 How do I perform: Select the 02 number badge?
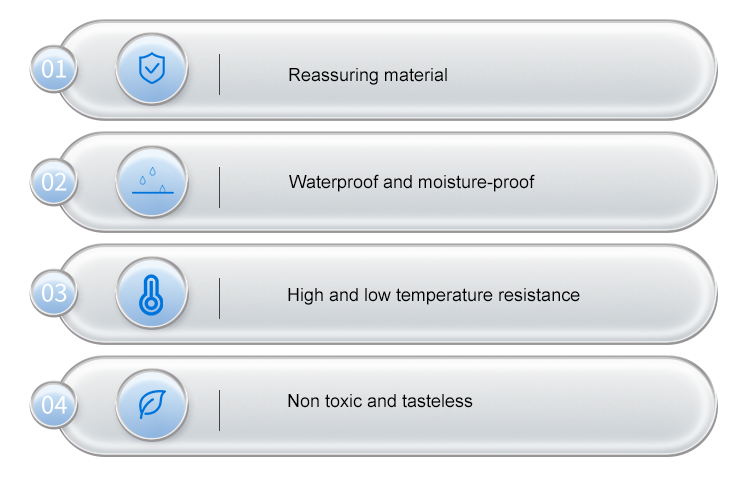point(53,182)
